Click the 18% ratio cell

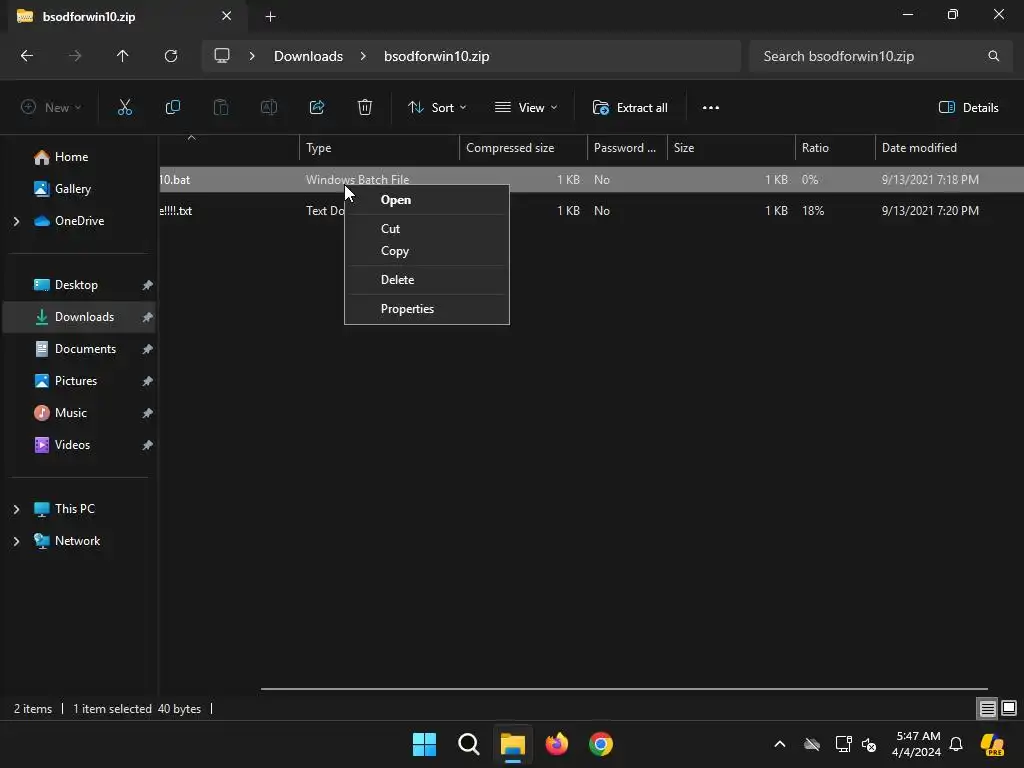point(813,211)
